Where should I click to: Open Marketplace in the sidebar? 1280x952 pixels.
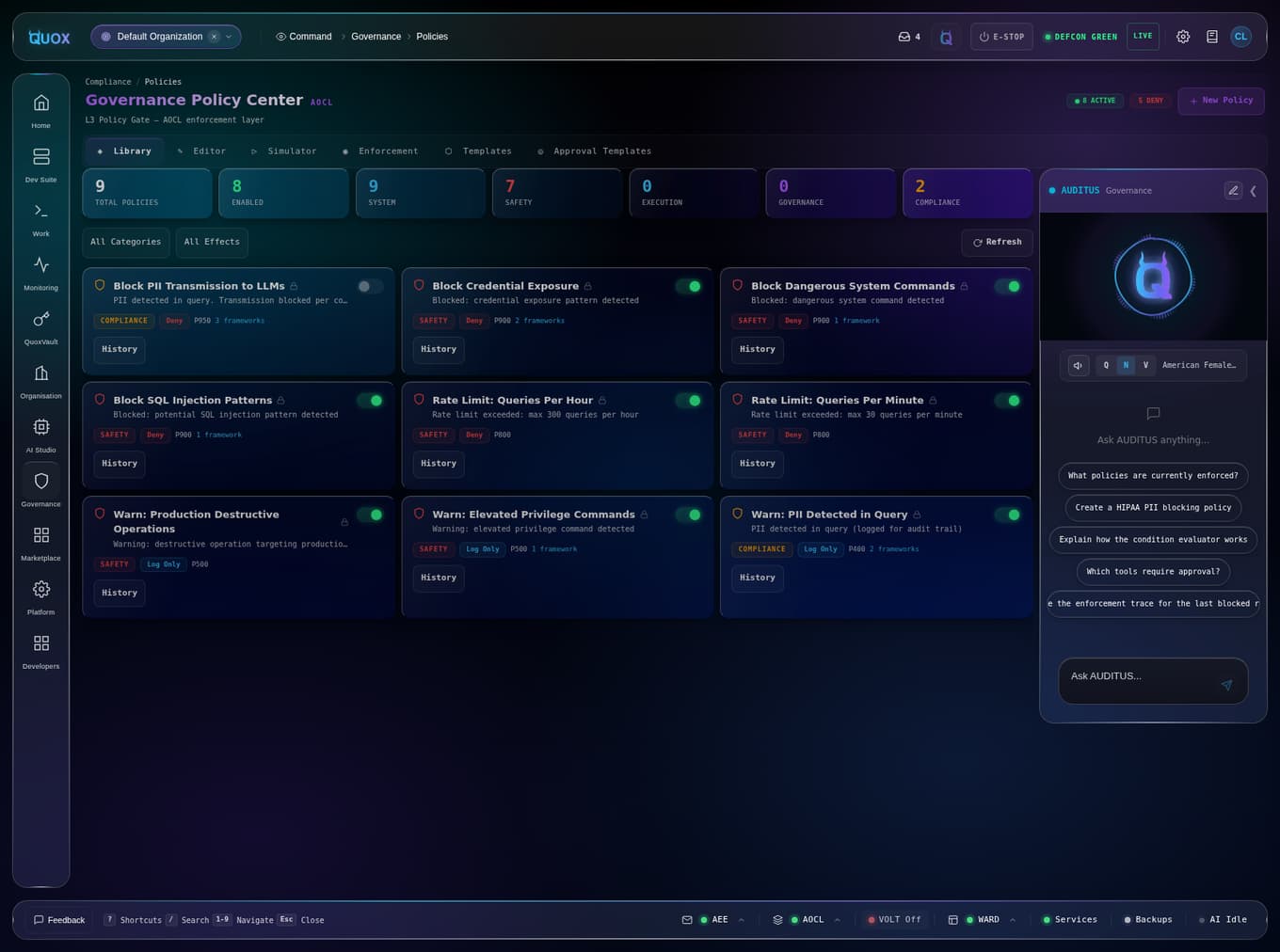[x=41, y=543]
